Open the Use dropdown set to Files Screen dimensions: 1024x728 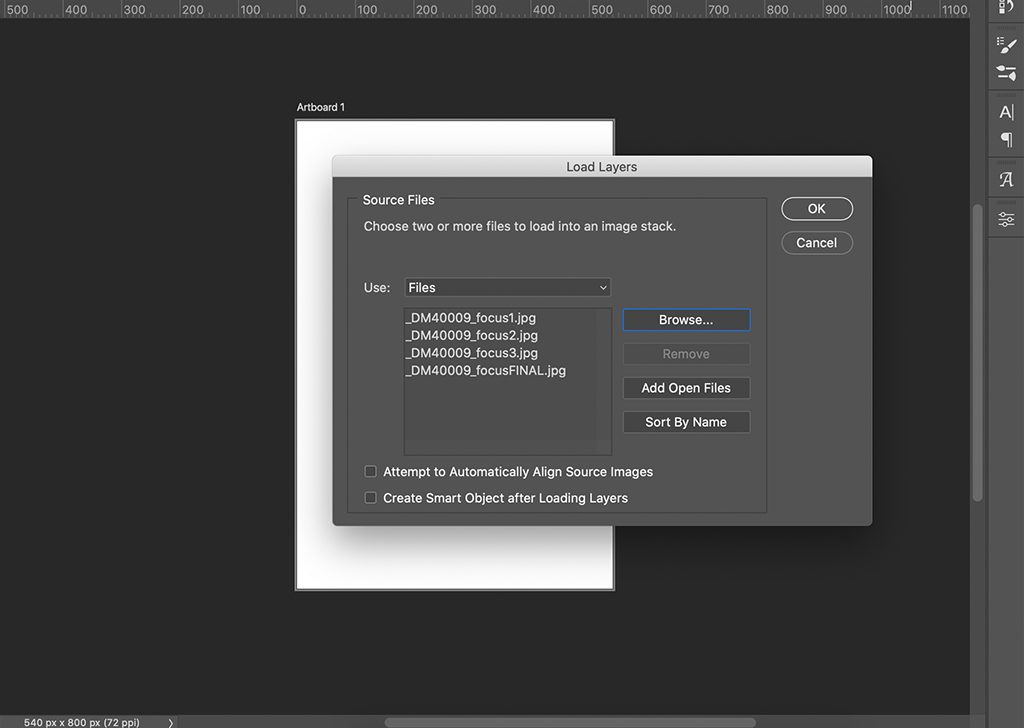[x=507, y=288]
